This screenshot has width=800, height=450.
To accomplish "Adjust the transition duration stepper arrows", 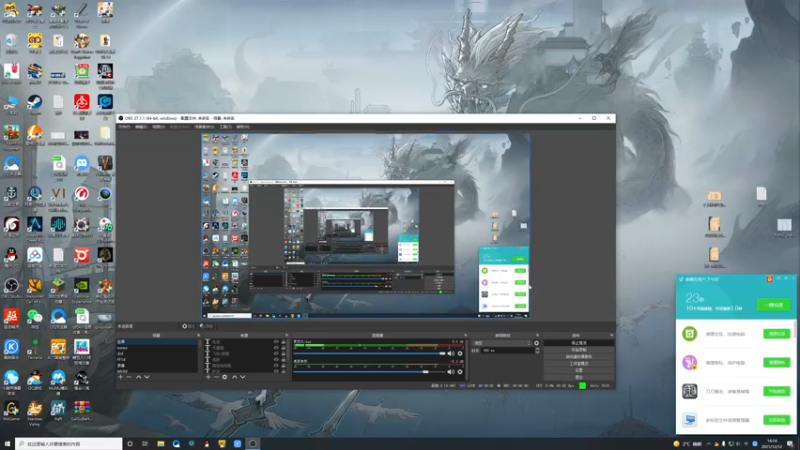I will (x=537, y=351).
